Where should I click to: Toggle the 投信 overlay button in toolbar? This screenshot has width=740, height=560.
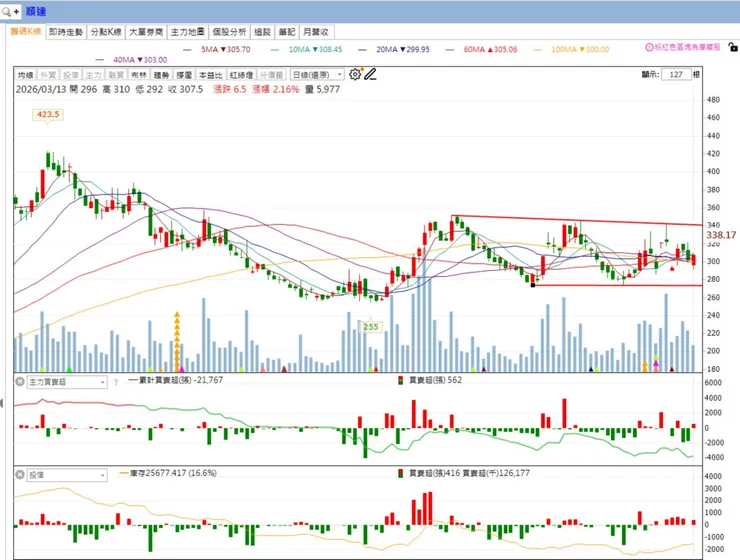(x=71, y=75)
